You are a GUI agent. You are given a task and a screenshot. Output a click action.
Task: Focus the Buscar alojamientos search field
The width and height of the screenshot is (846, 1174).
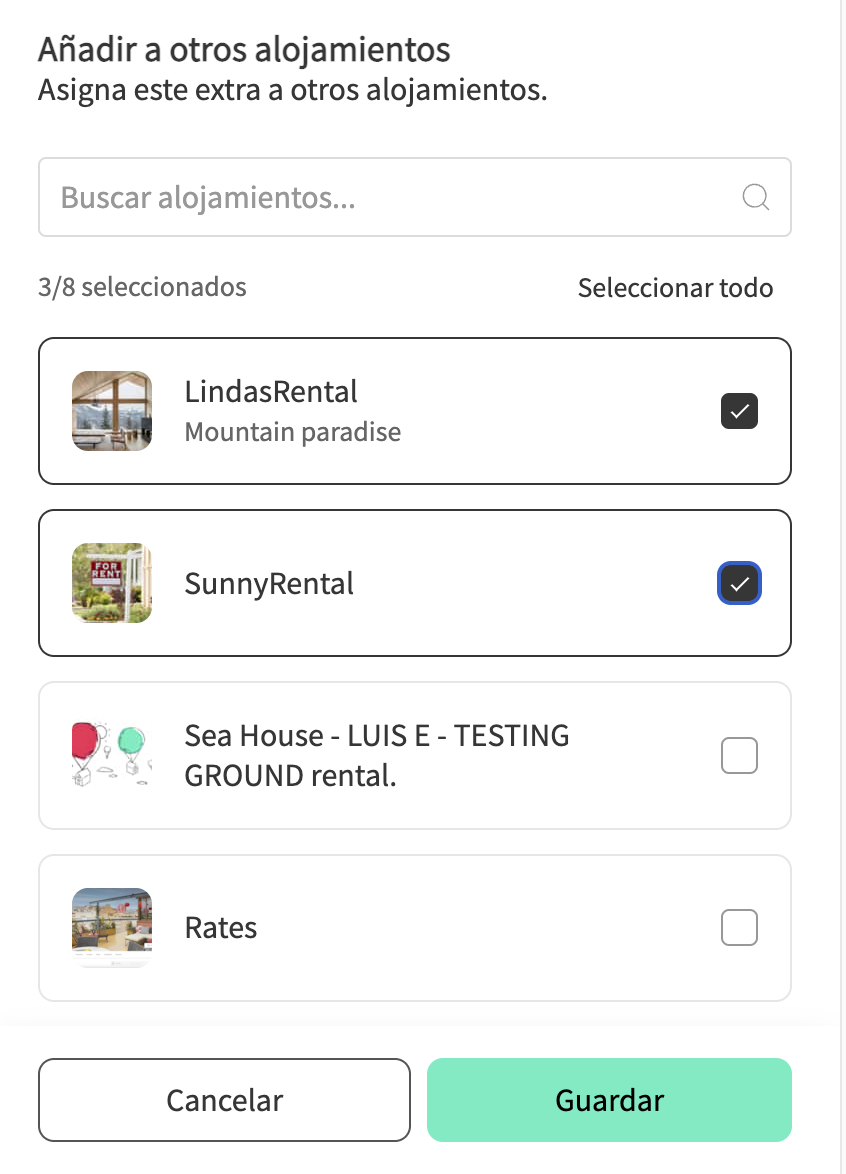[390, 197]
